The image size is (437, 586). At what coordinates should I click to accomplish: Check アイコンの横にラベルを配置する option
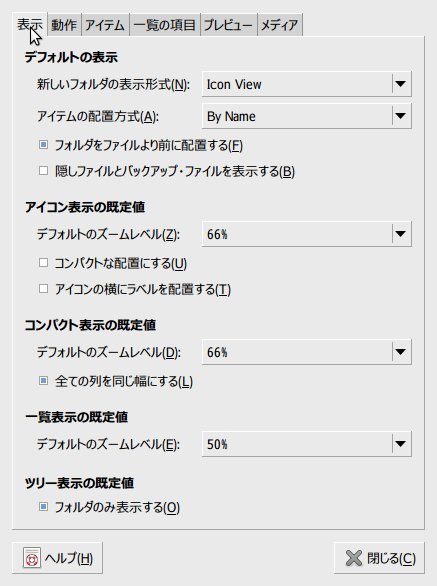click(x=43, y=289)
